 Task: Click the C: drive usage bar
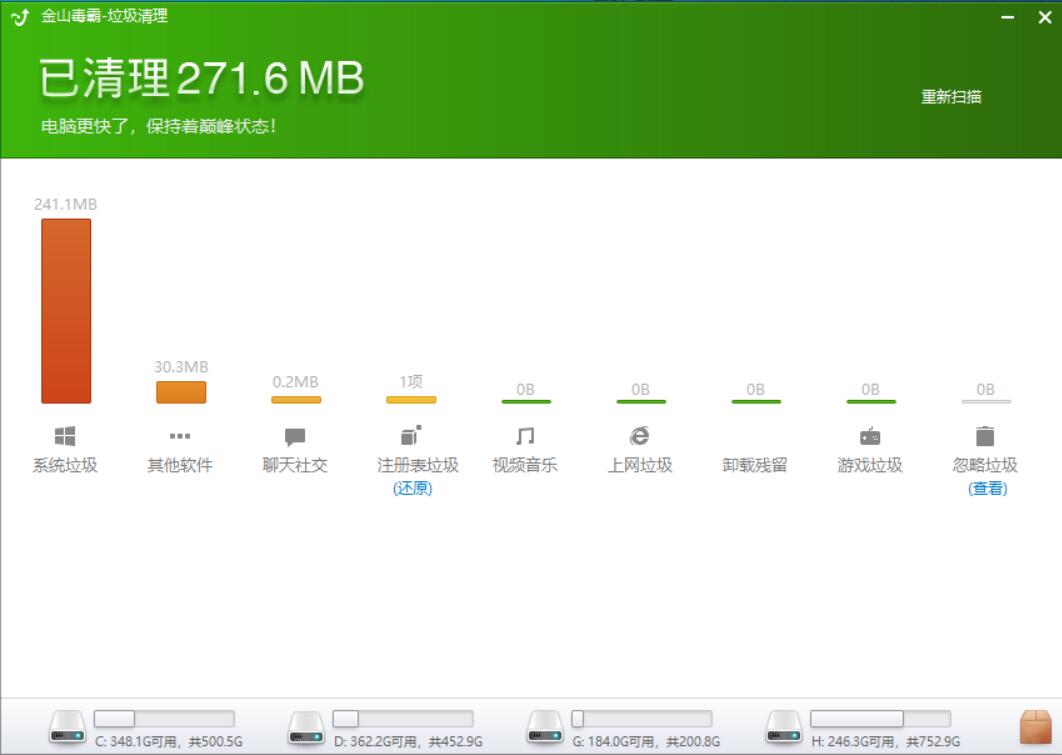[164, 718]
